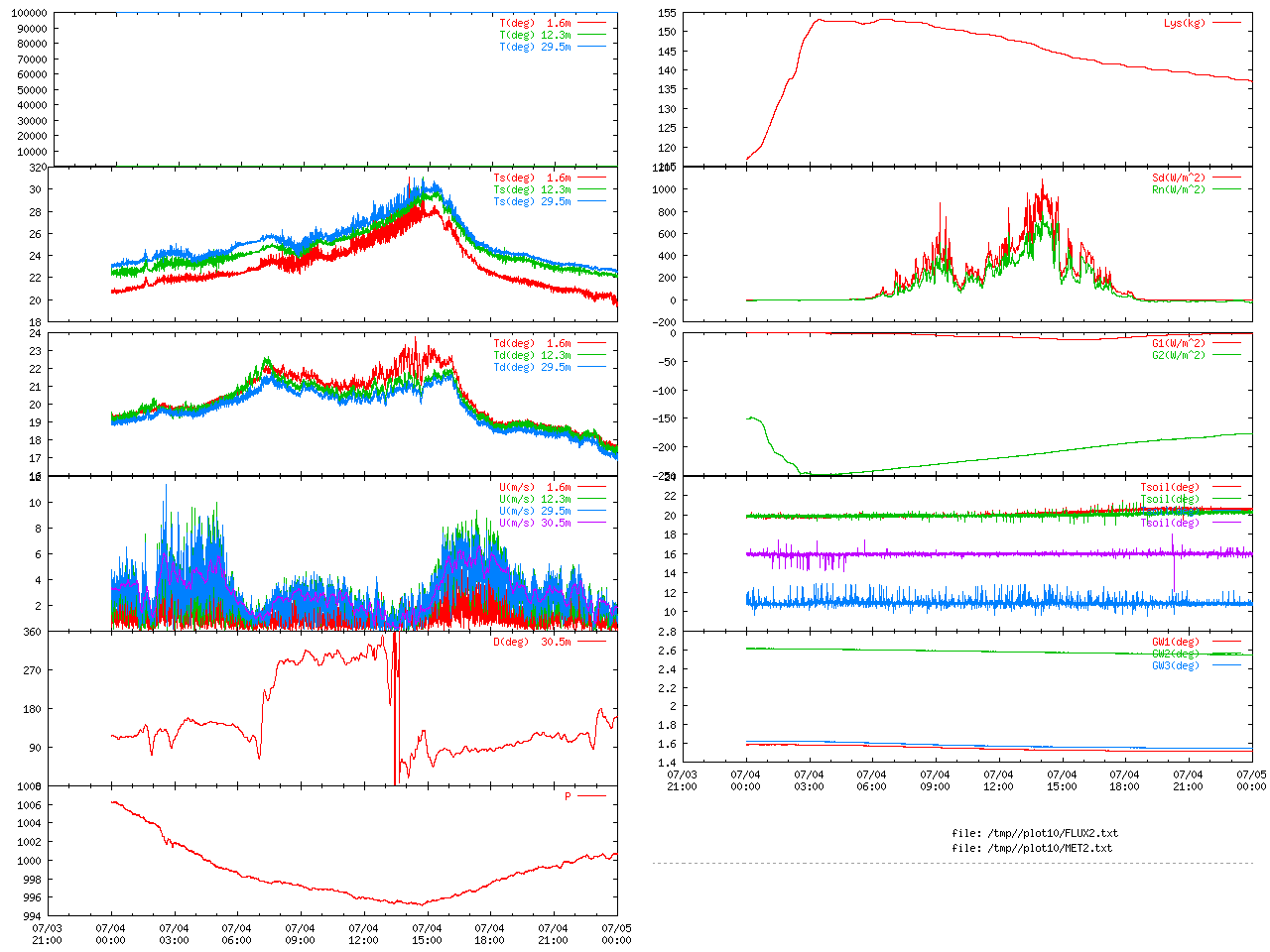Screen dimensions: 1270x952
Task: Click the P legend label in pressure plot
Action: (x=568, y=796)
